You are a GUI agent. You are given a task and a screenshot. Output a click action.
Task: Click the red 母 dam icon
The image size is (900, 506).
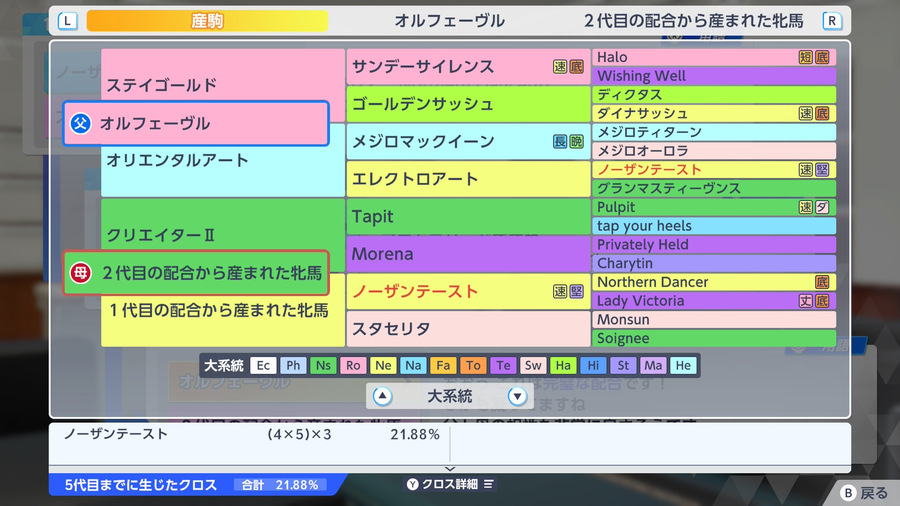[80, 273]
